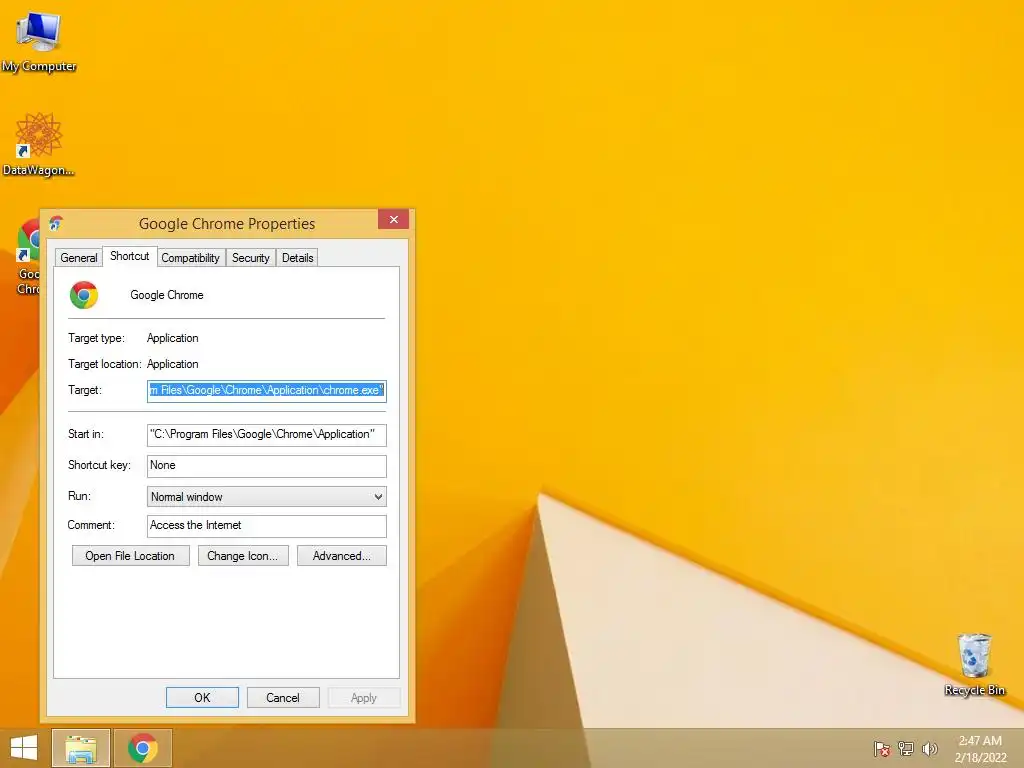
Task: Open the Compatibility tab
Action: pos(191,258)
